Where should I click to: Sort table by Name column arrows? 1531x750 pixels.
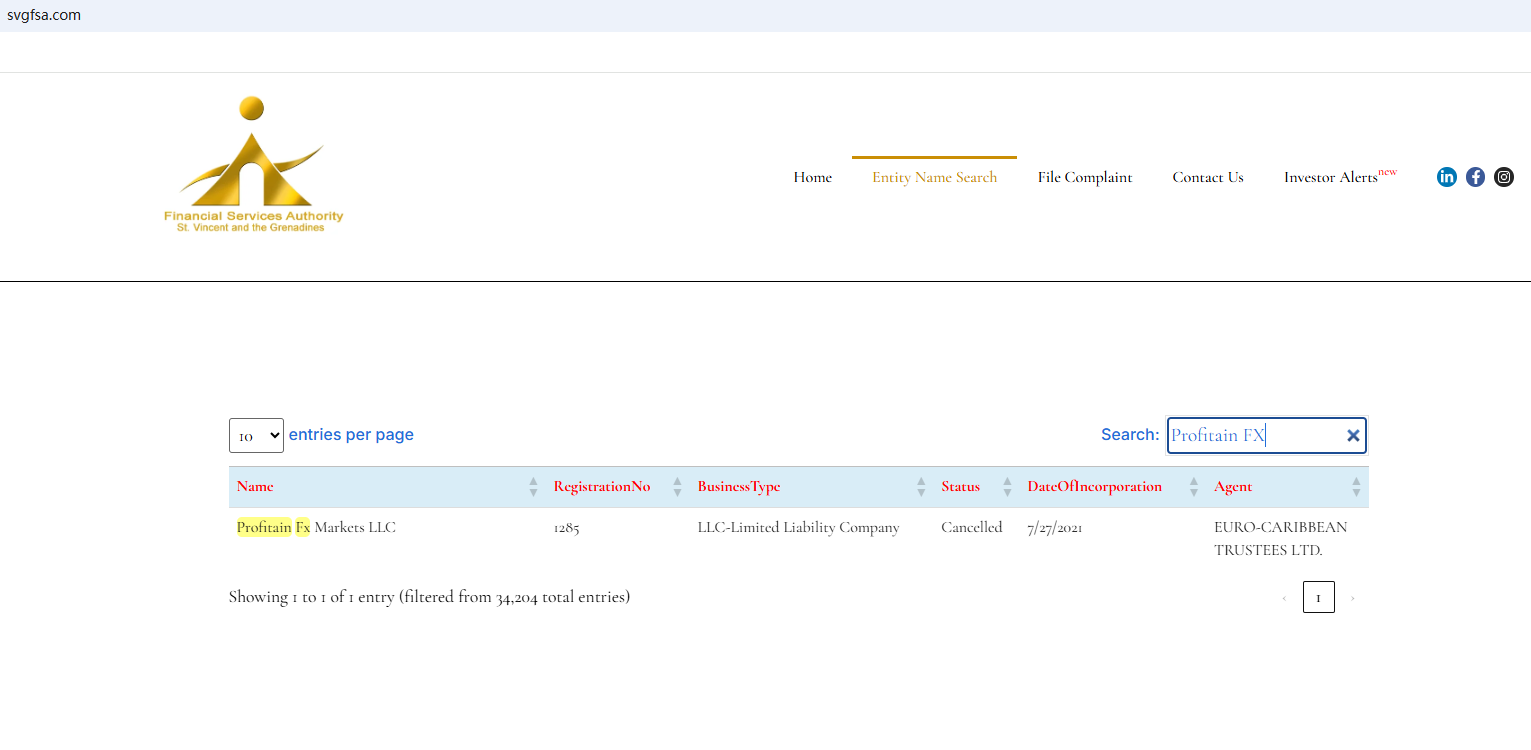click(533, 487)
